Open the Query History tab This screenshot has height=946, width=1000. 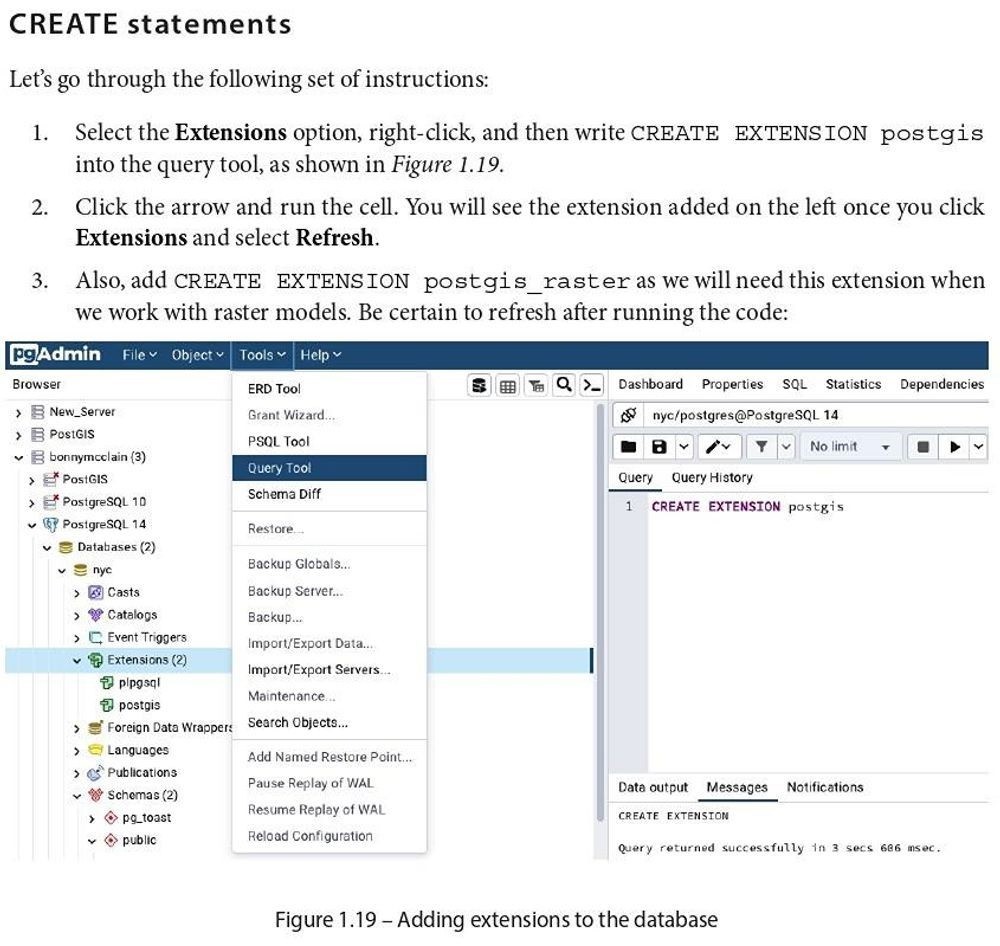712,478
